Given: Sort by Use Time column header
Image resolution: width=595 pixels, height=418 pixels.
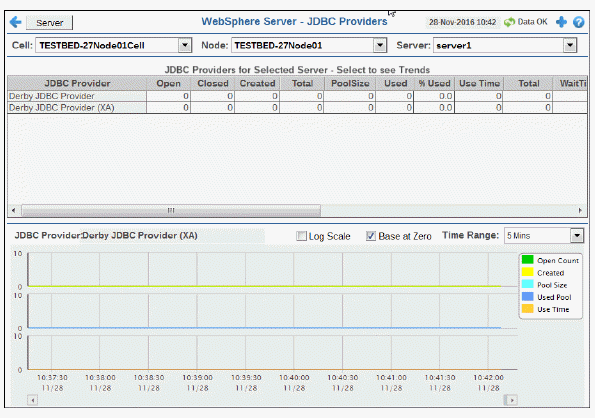Looking at the screenshot, I should (479, 83).
